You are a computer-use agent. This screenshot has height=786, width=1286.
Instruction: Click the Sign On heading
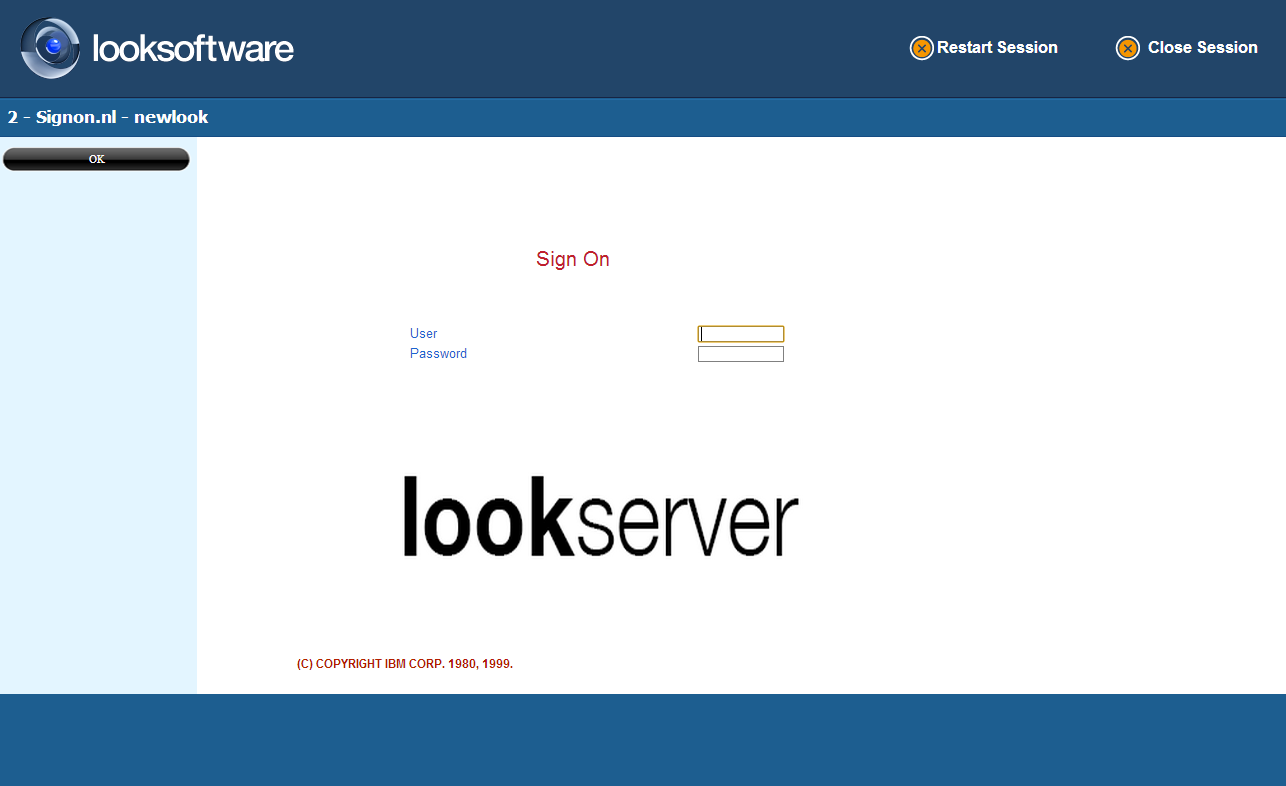pyautogui.click(x=573, y=259)
